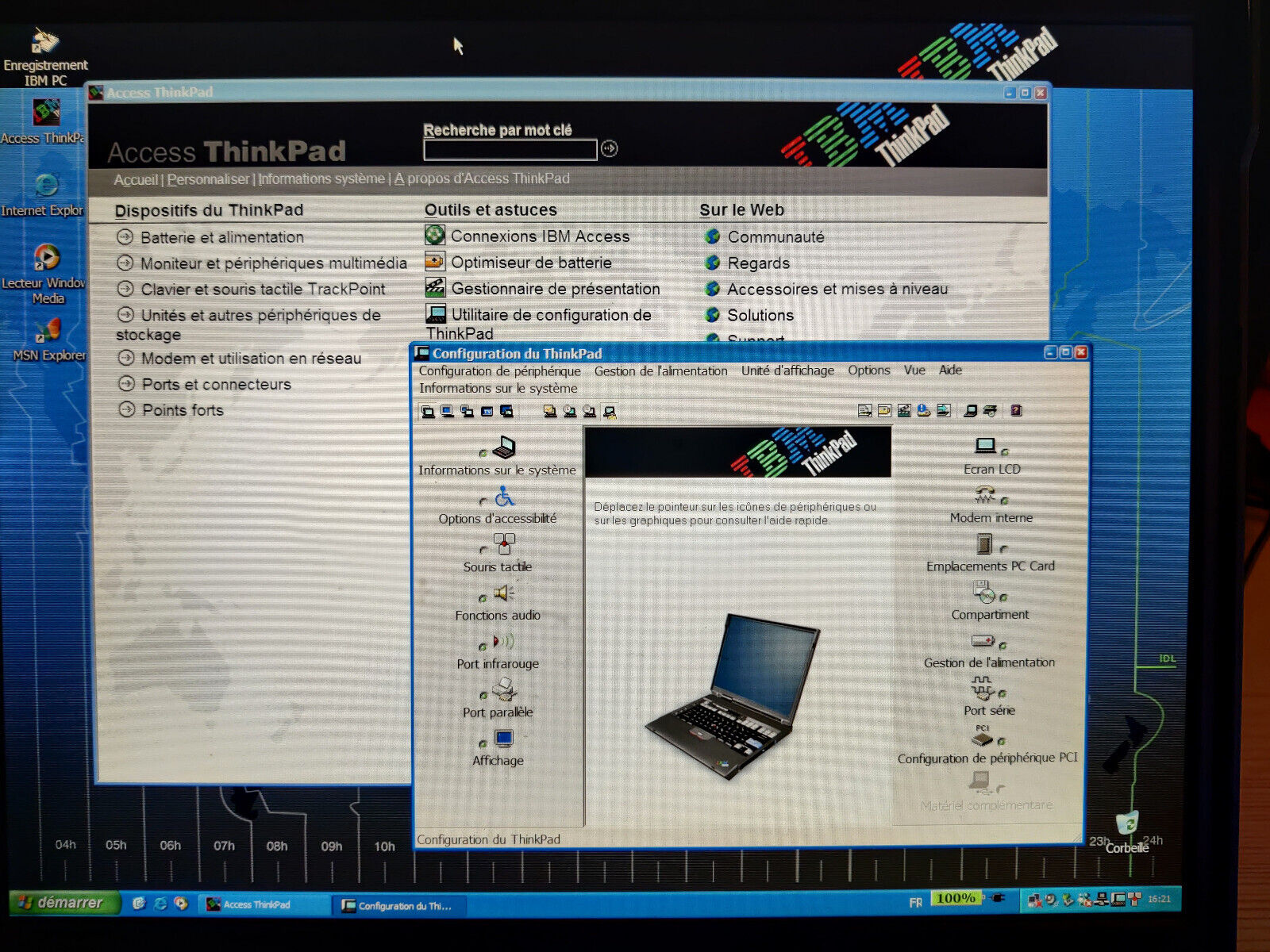
Task: Open the Personnaliser link
Action: coord(208,179)
